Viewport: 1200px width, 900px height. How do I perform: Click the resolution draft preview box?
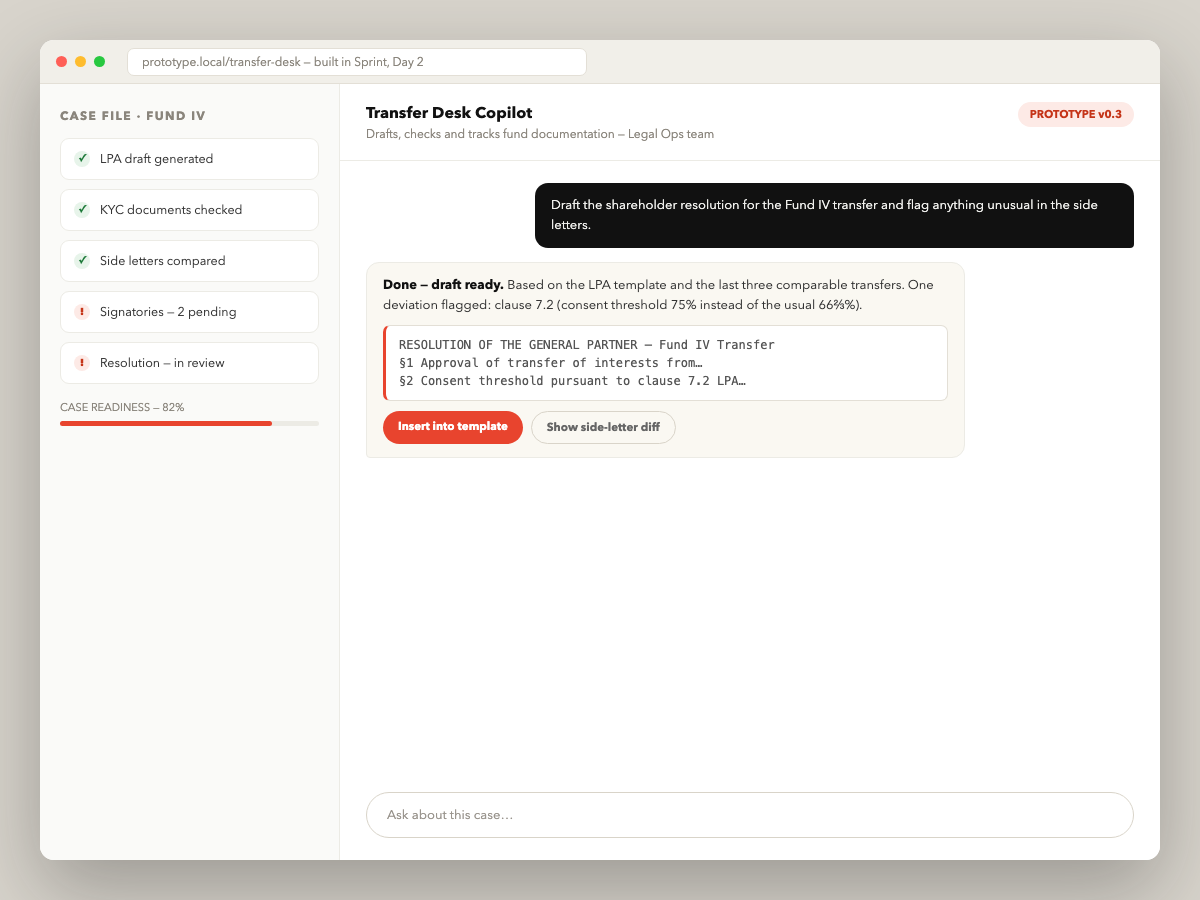[665, 363]
